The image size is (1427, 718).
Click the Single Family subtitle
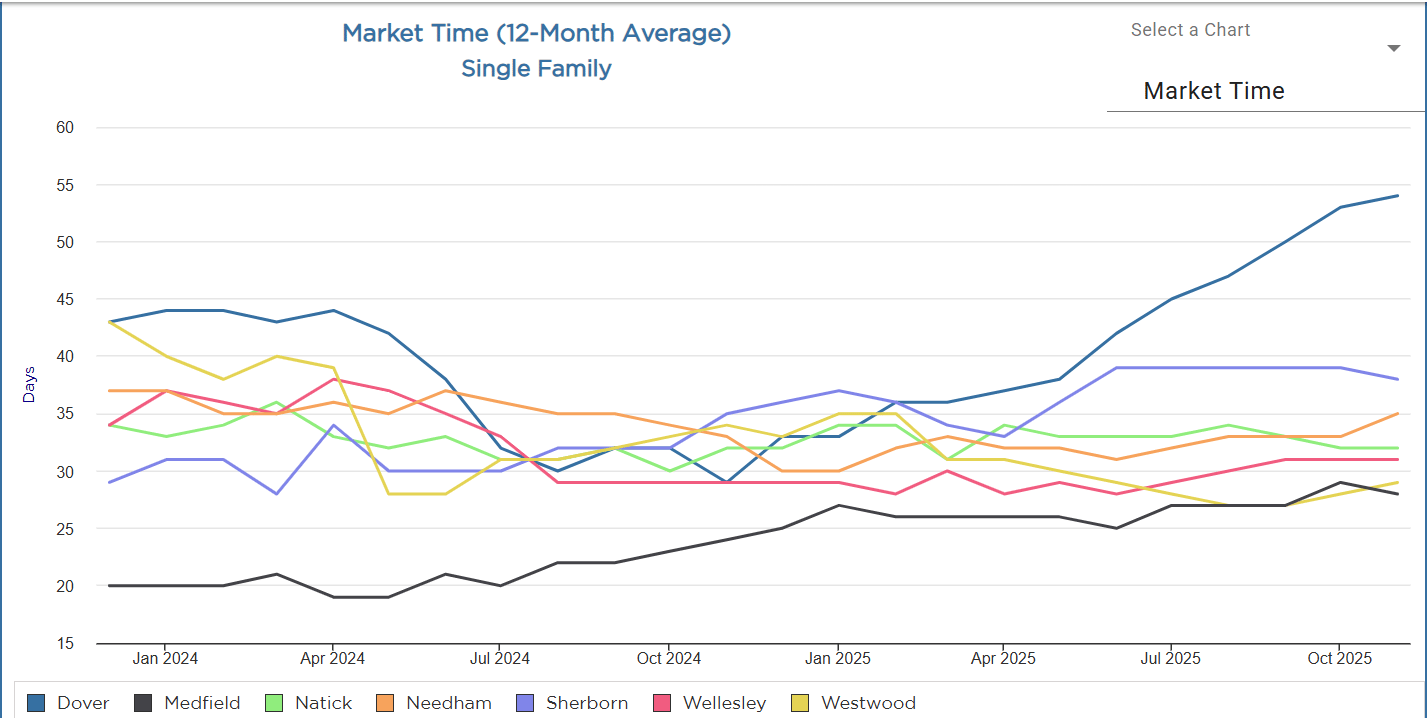click(536, 68)
